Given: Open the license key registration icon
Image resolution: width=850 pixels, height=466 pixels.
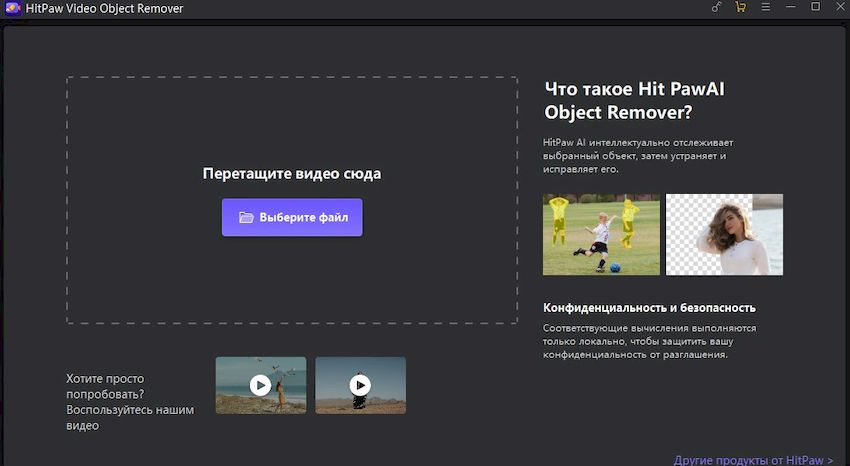Looking at the screenshot, I should coord(716,7).
